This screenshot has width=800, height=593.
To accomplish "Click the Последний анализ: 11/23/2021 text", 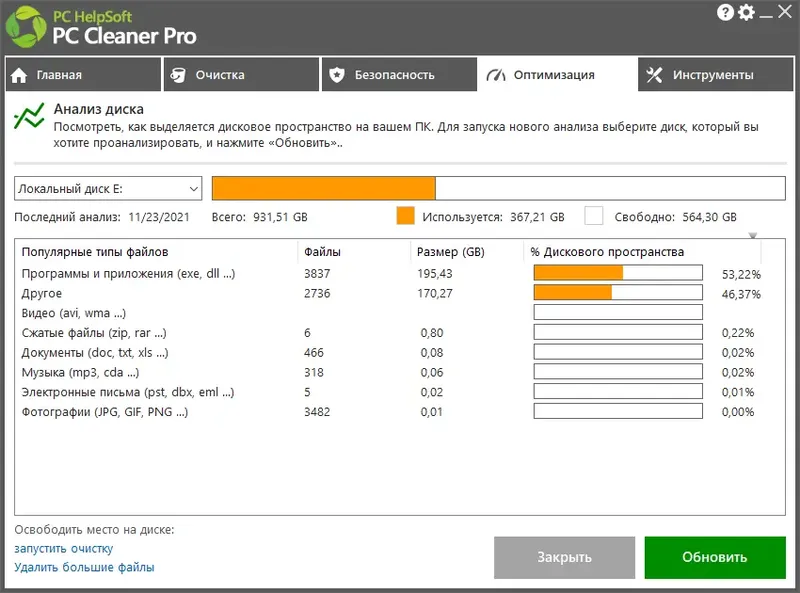I will click(102, 217).
